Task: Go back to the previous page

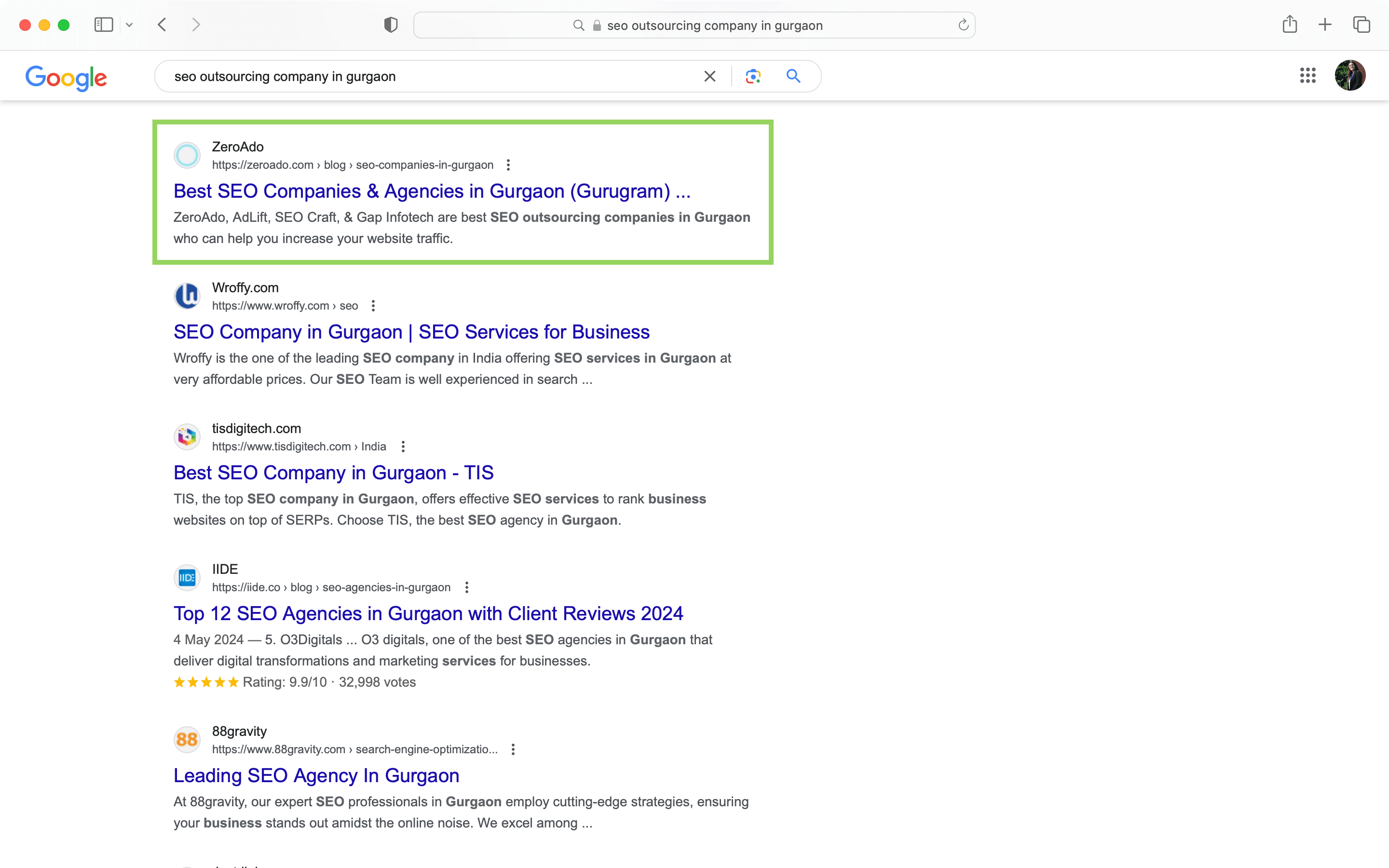Action: pyautogui.click(x=162, y=25)
